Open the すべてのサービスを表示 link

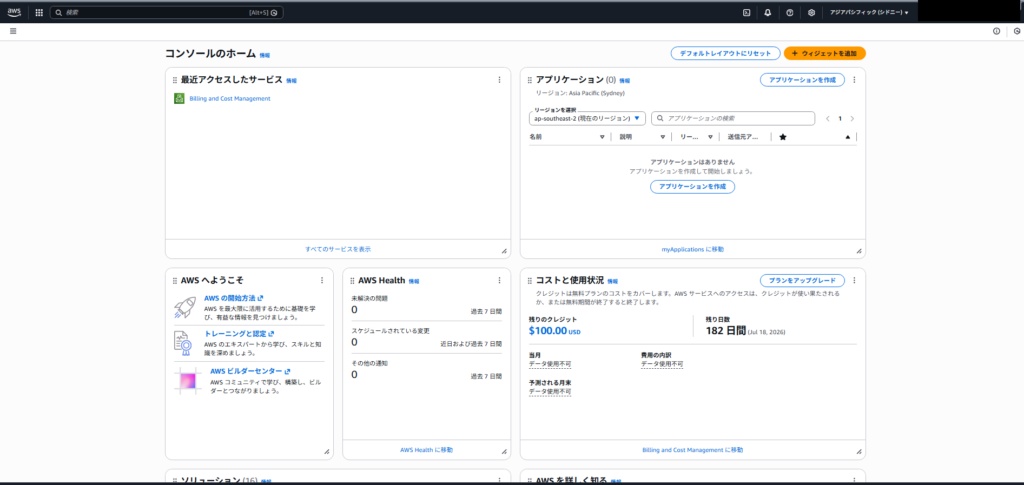[x=338, y=248]
